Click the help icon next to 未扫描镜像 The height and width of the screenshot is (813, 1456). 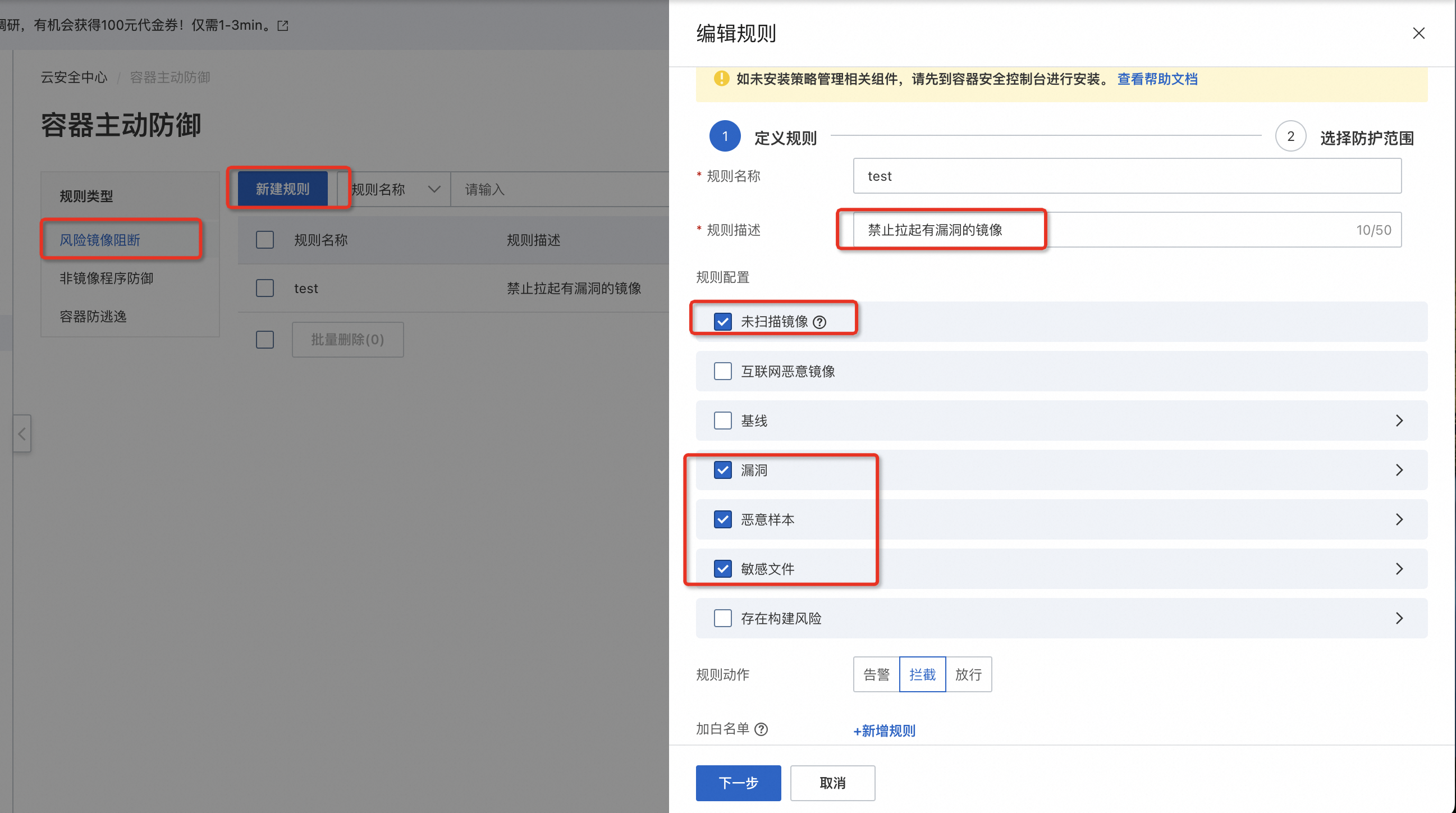click(819, 322)
